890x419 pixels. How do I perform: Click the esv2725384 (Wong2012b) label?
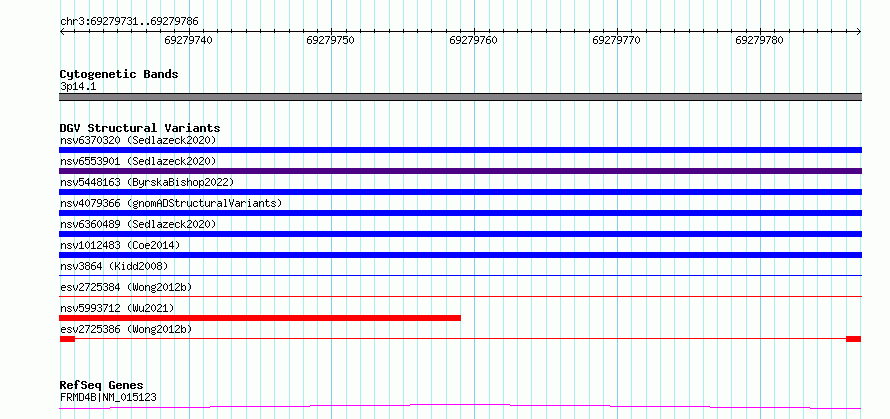(x=126, y=287)
